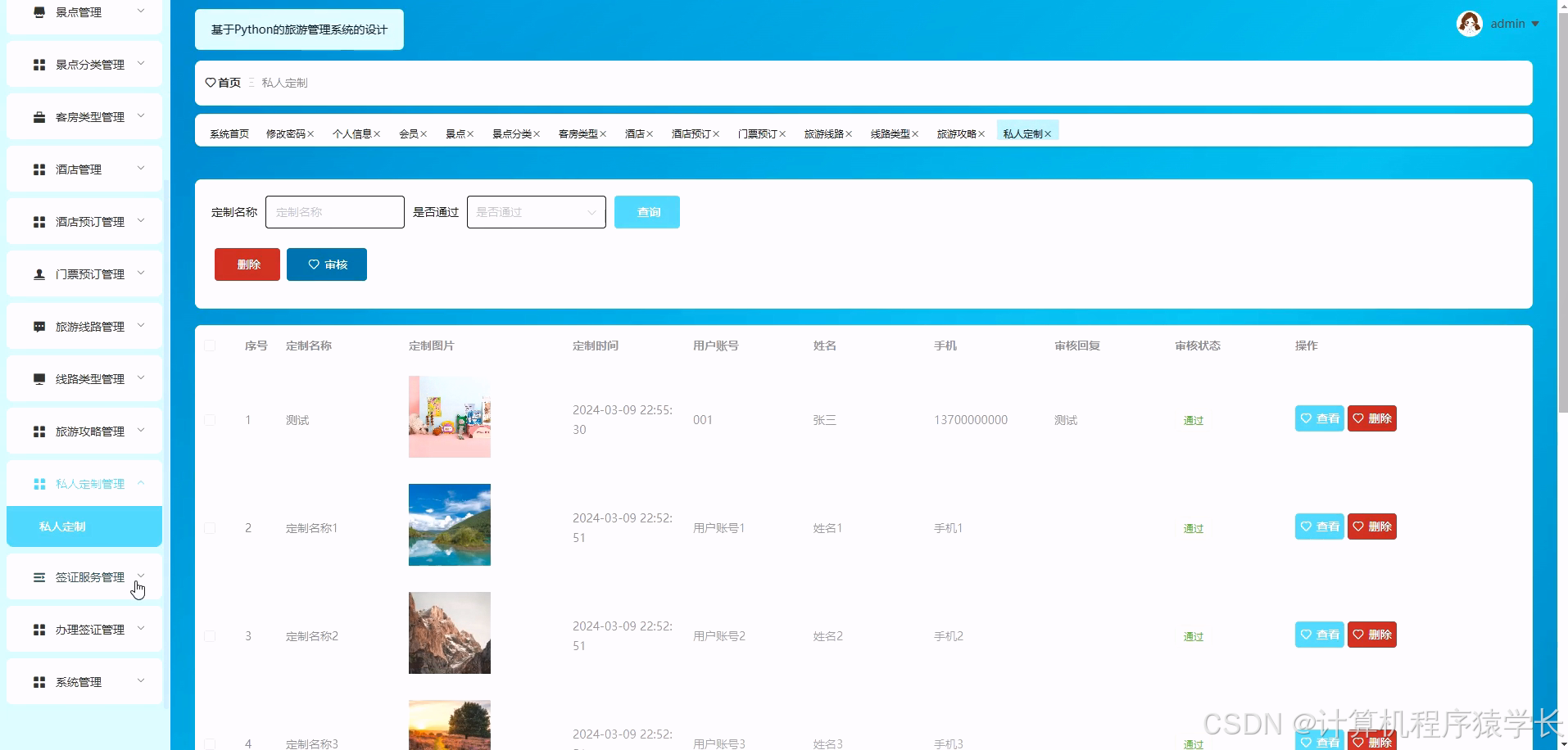The height and width of the screenshot is (750, 1568).
Task: Click the 通过 status in 定制名称1 row
Action: pos(1194,529)
